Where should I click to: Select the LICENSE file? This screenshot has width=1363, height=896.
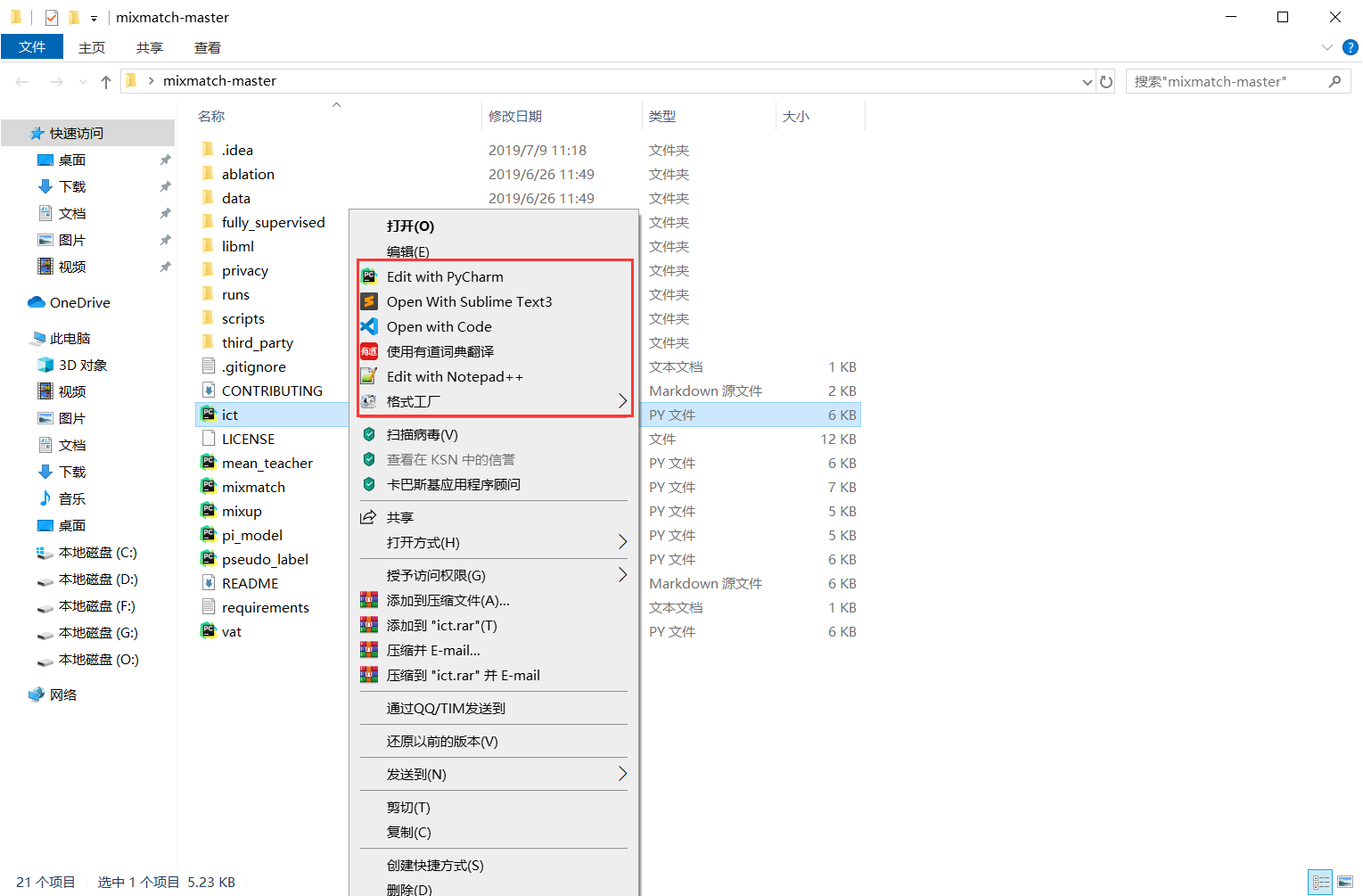tap(248, 439)
